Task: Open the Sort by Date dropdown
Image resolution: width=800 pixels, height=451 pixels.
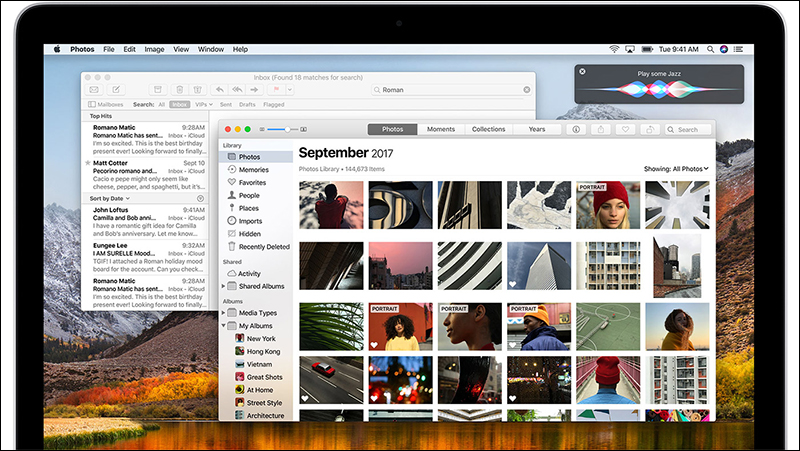Action: (x=110, y=198)
